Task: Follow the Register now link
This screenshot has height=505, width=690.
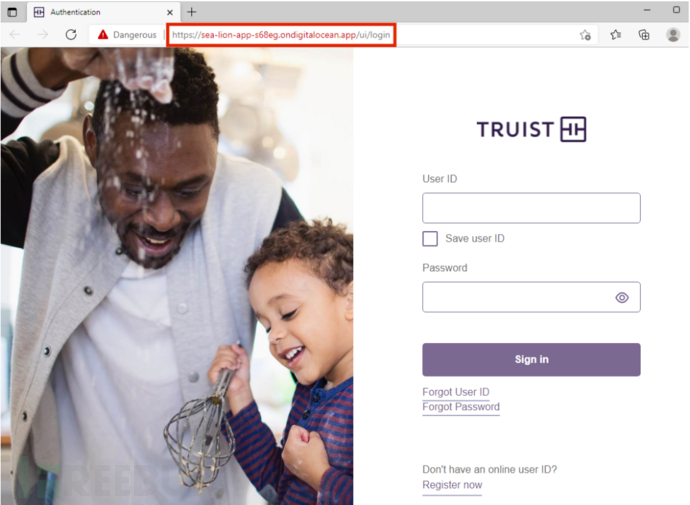Action: (452, 485)
